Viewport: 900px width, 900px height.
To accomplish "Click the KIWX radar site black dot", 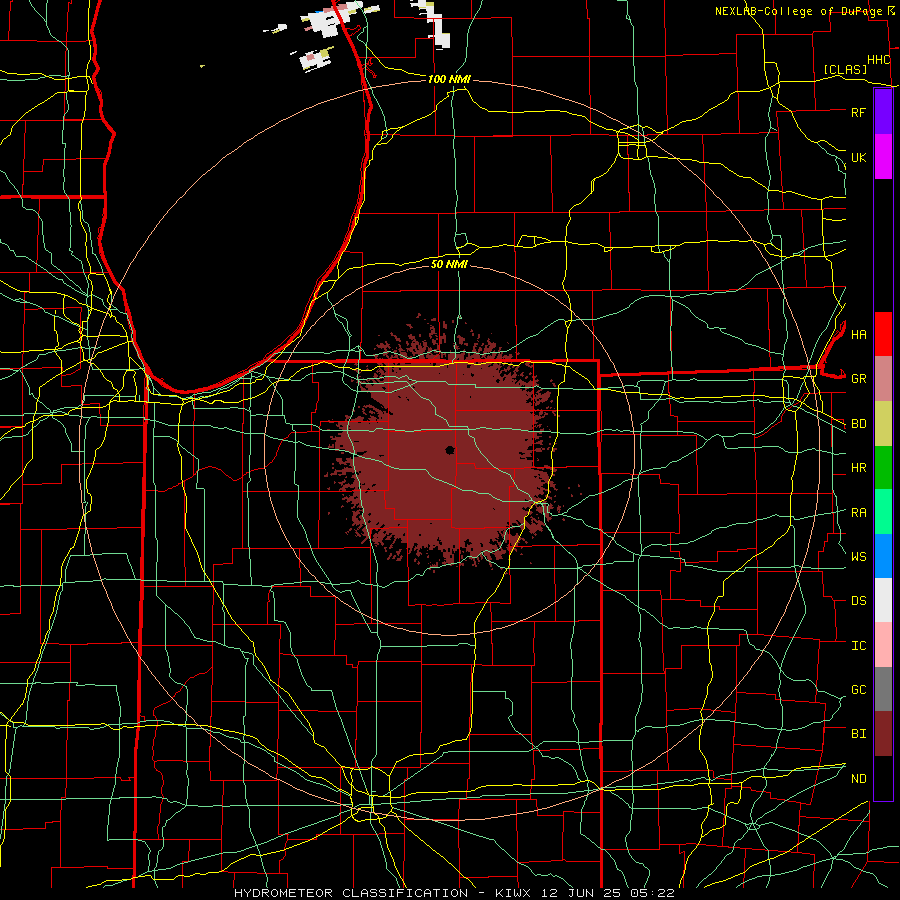I will (x=450, y=450).
